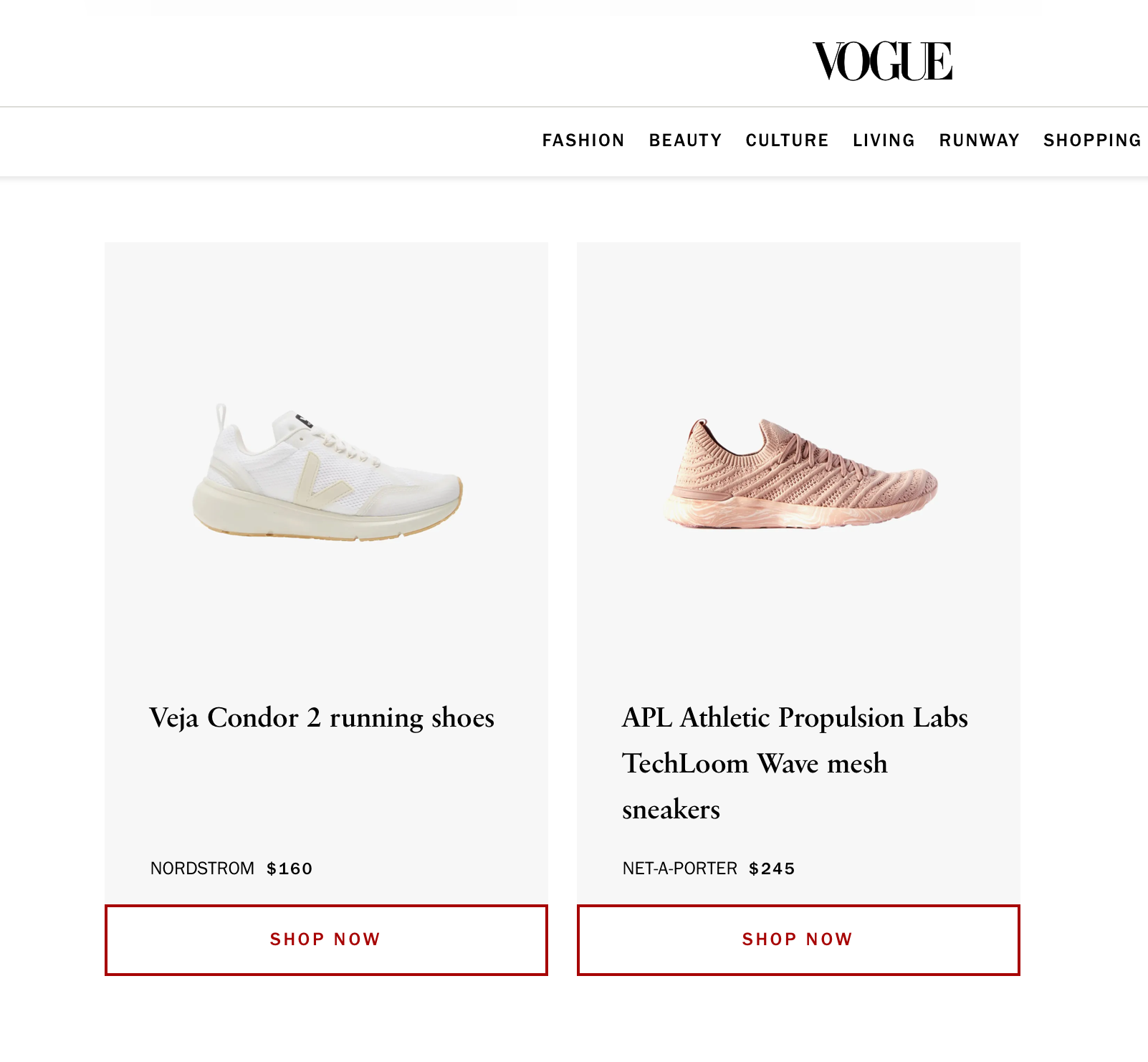Select the CULTURE navigation link
The height and width of the screenshot is (1062, 1148).
click(x=787, y=140)
